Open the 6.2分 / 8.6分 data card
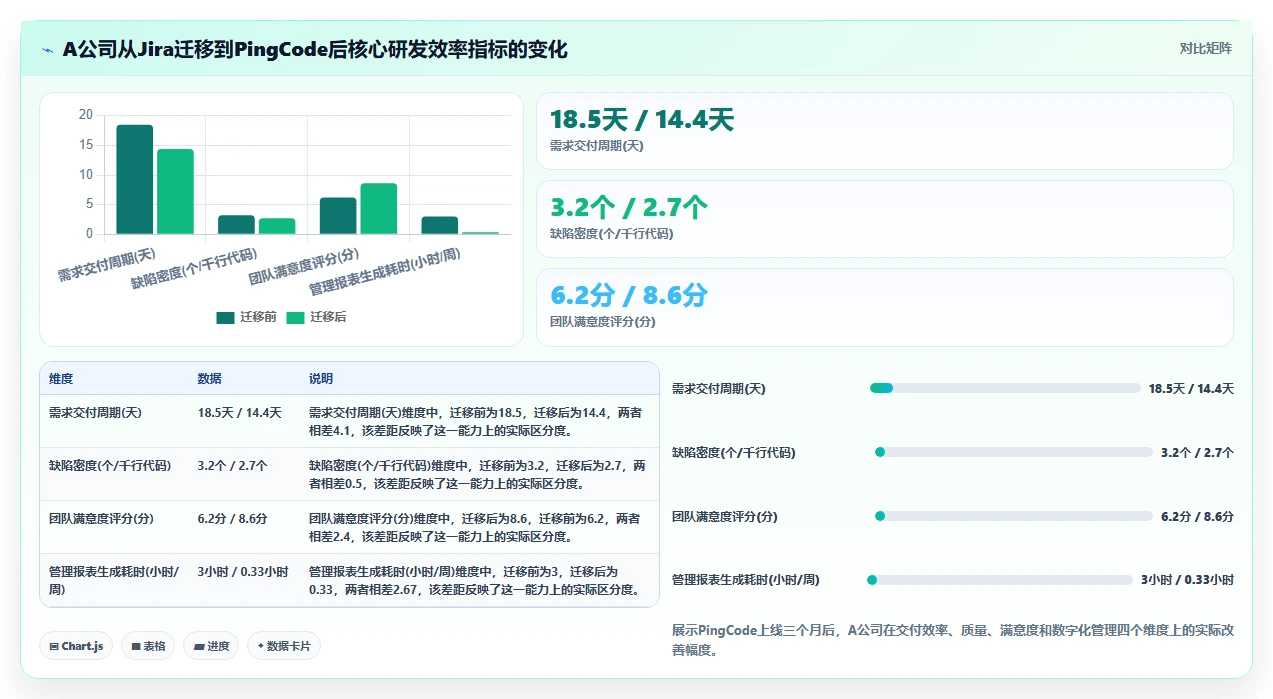 [x=885, y=307]
